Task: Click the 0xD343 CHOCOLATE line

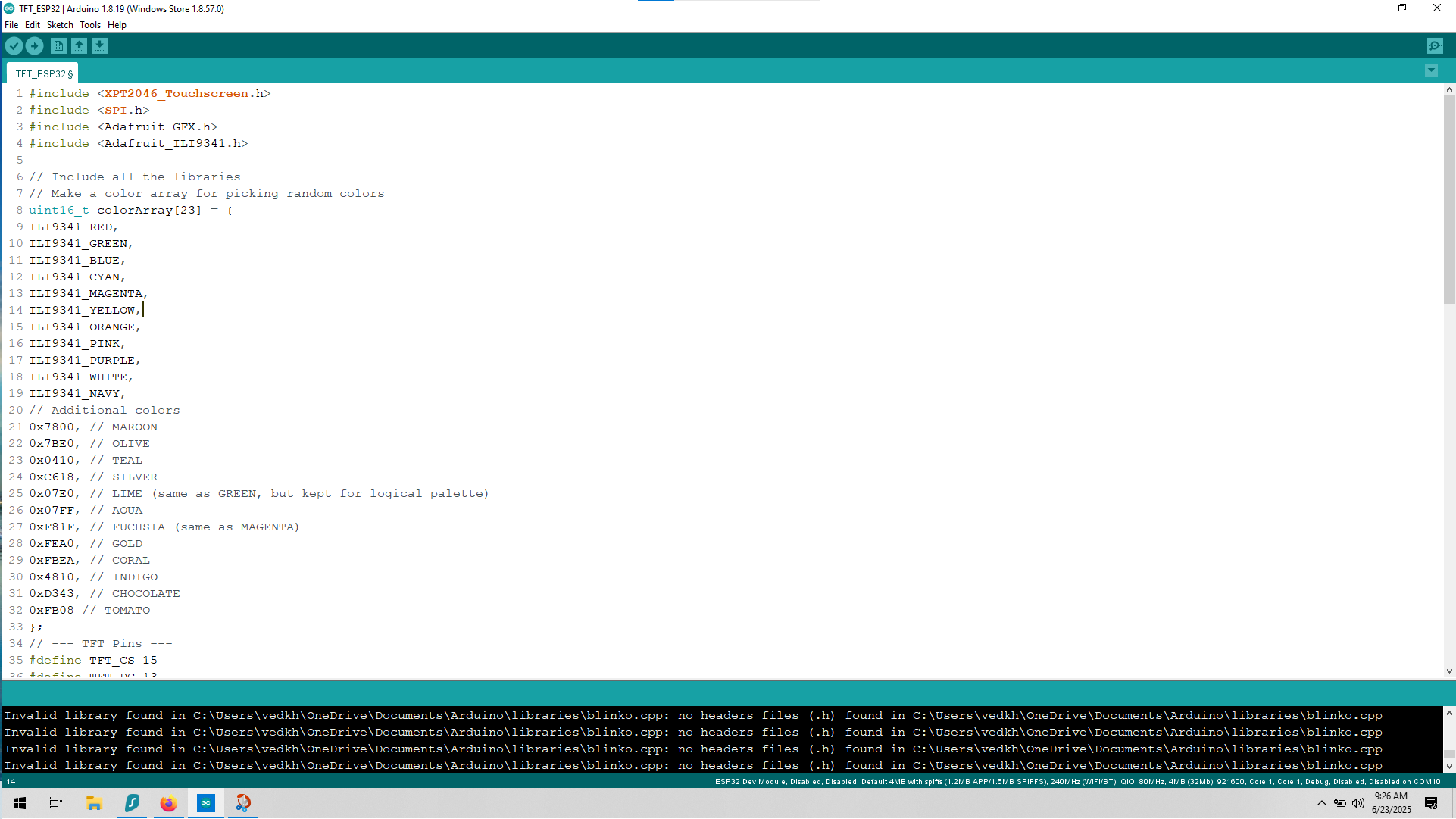Action: tap(105, 594)
